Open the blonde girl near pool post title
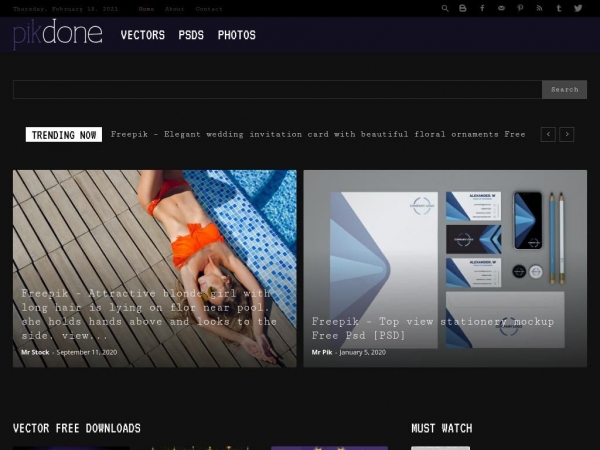600x450 pixels. coord(149,315)
